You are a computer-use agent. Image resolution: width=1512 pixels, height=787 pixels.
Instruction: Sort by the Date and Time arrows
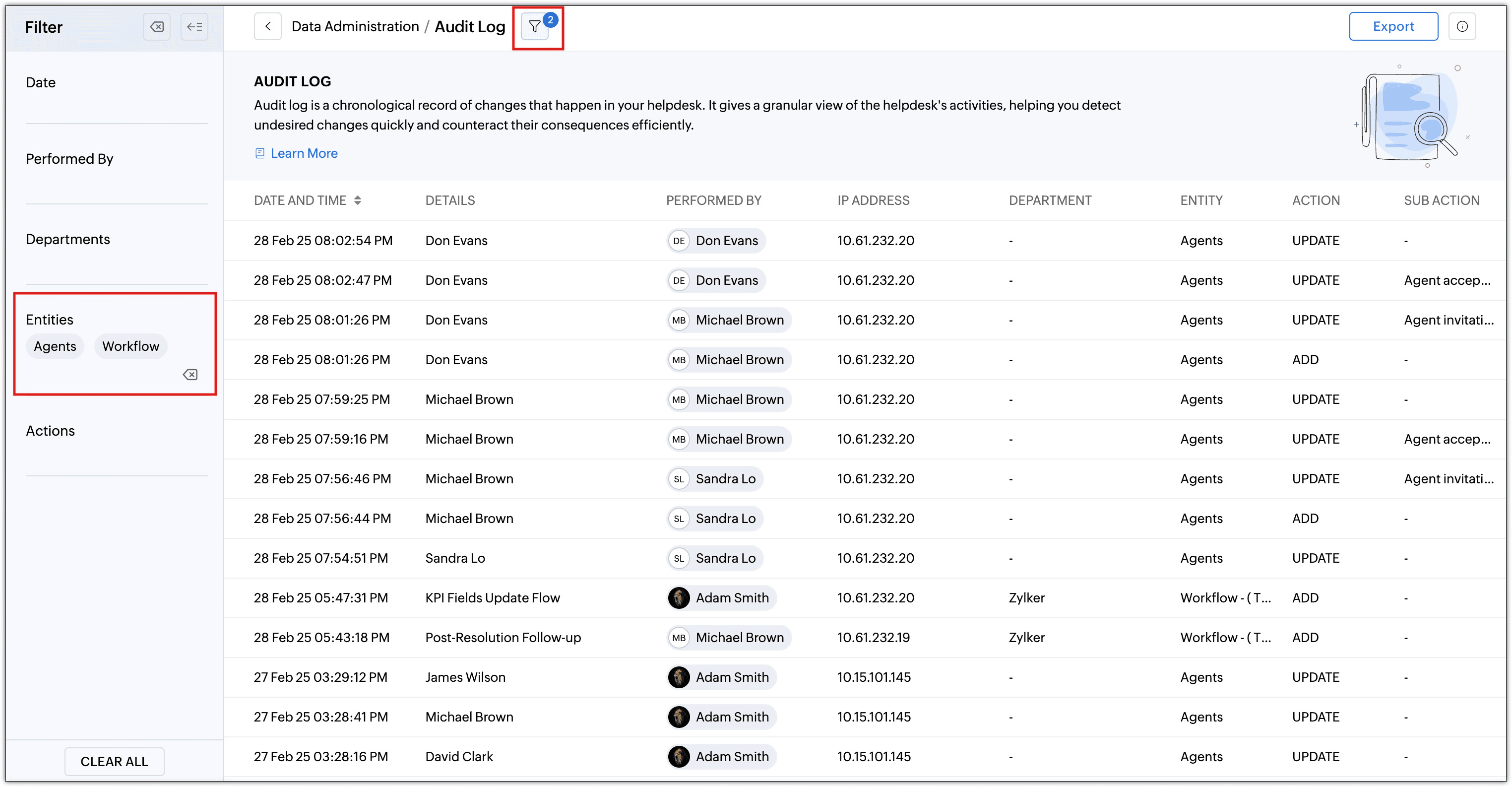click(x=358, y=201)
